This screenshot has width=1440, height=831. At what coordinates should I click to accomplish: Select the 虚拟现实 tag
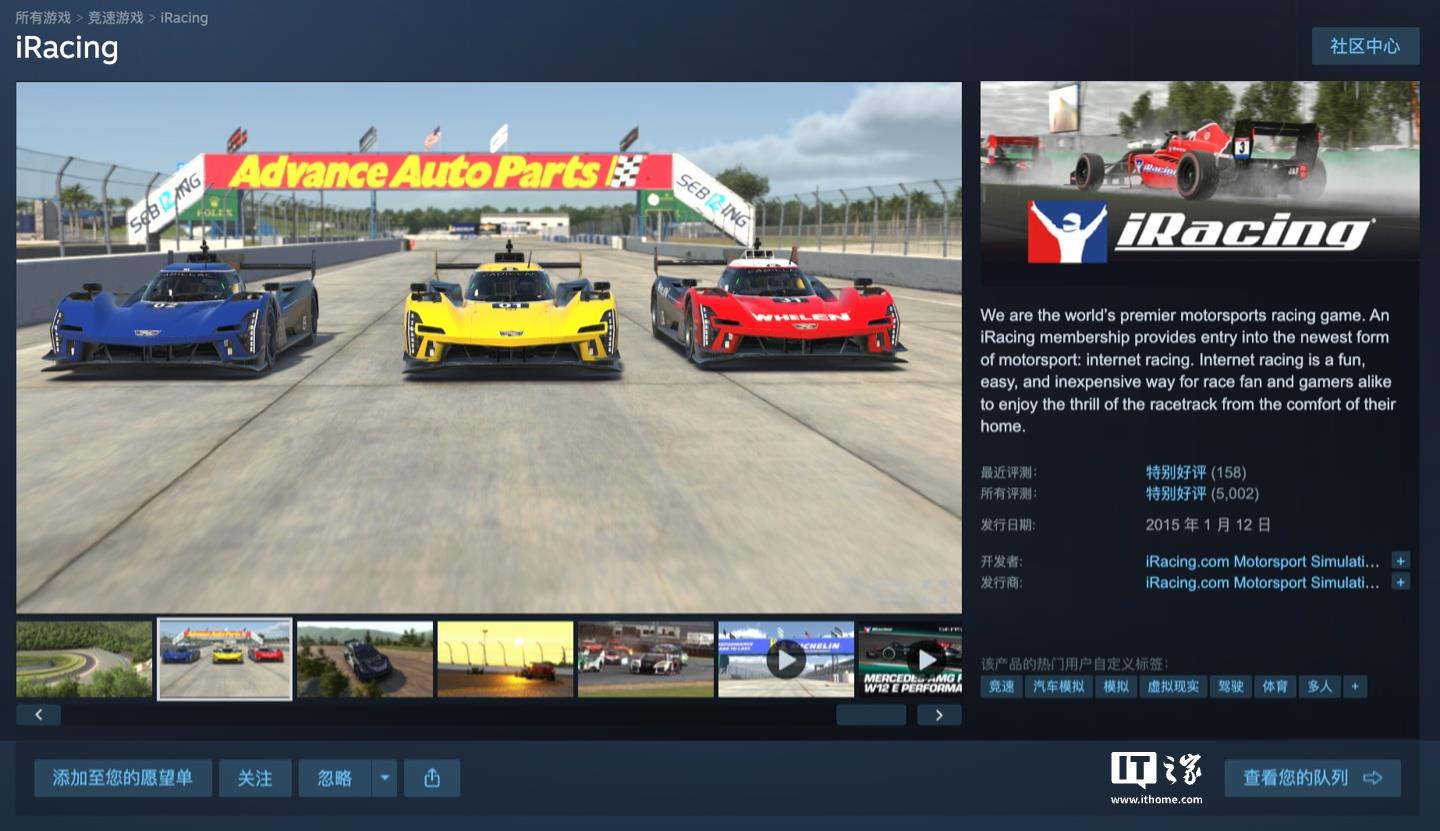point(1173,686)
